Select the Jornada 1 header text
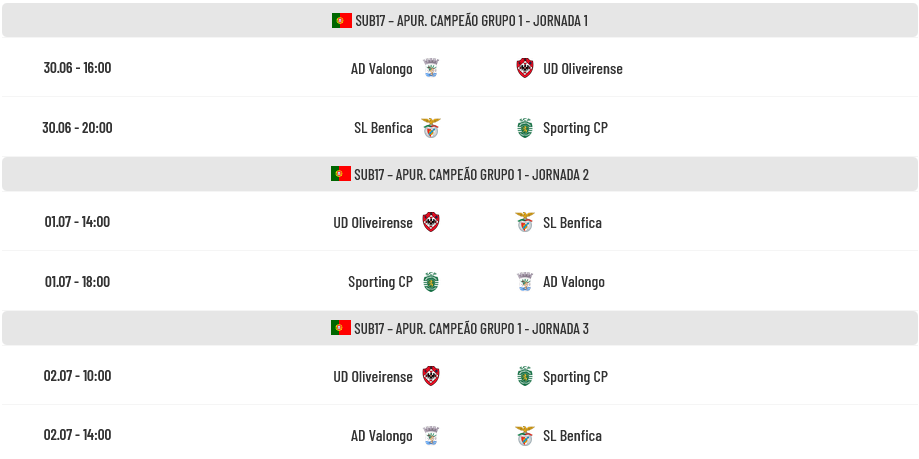Viewport: 919px width, 459px height. [x=471, y=21]
